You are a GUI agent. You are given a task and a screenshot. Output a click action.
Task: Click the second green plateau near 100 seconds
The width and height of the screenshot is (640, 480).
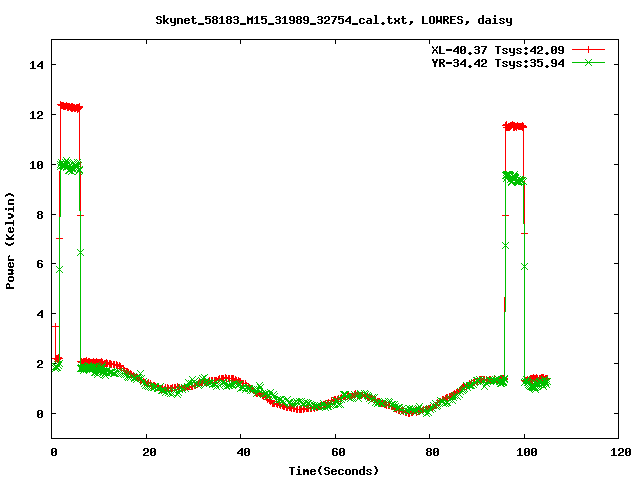click(515, 178)
